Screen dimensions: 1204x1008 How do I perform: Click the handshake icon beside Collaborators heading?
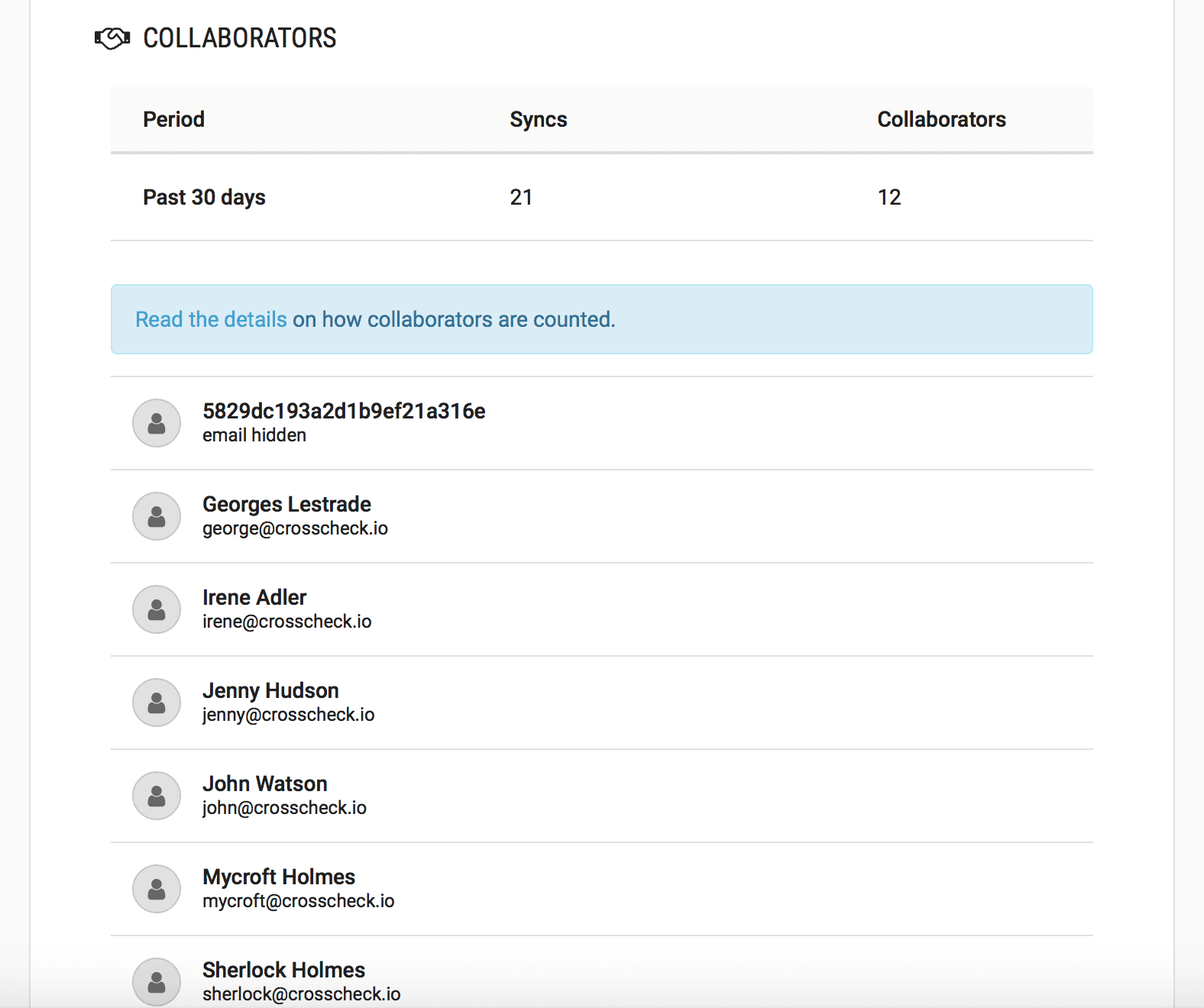point(112,38)
